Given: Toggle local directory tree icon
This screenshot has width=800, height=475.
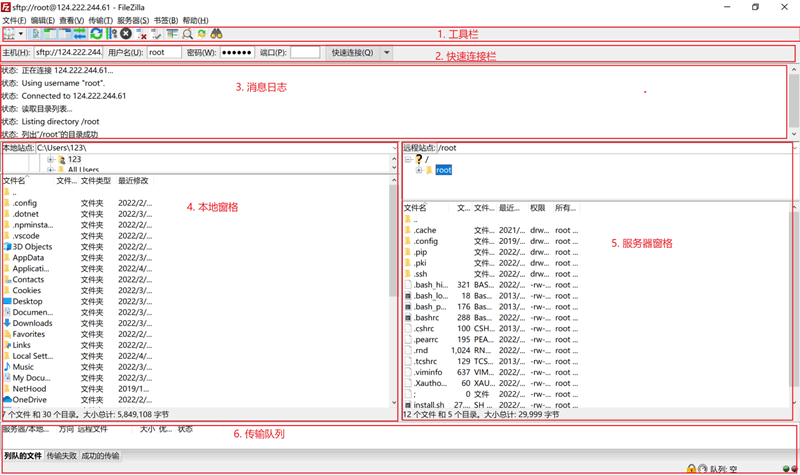Looking at the screenshot, I should (50, 34).
